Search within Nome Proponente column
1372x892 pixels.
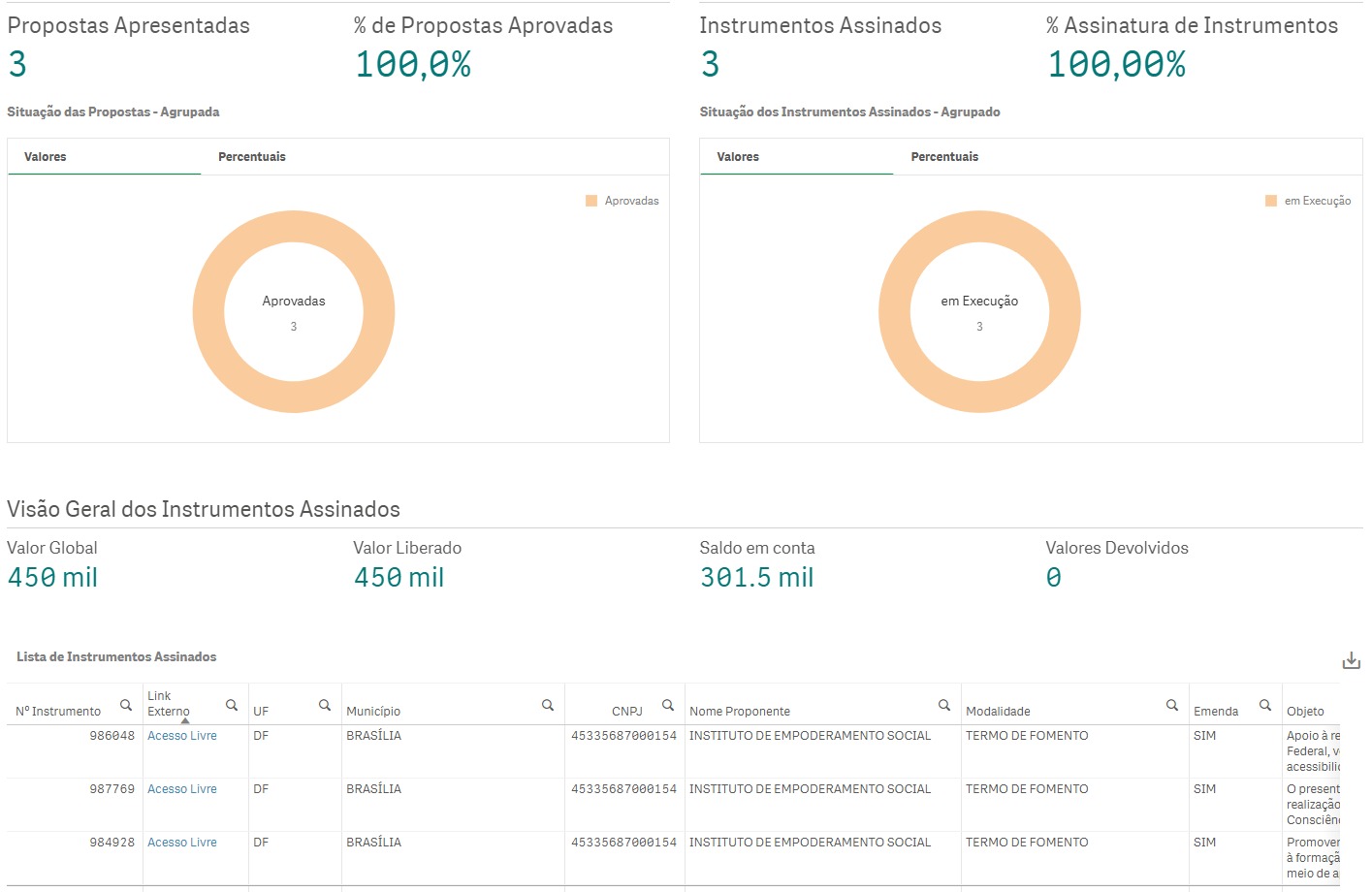click(944, 705)
